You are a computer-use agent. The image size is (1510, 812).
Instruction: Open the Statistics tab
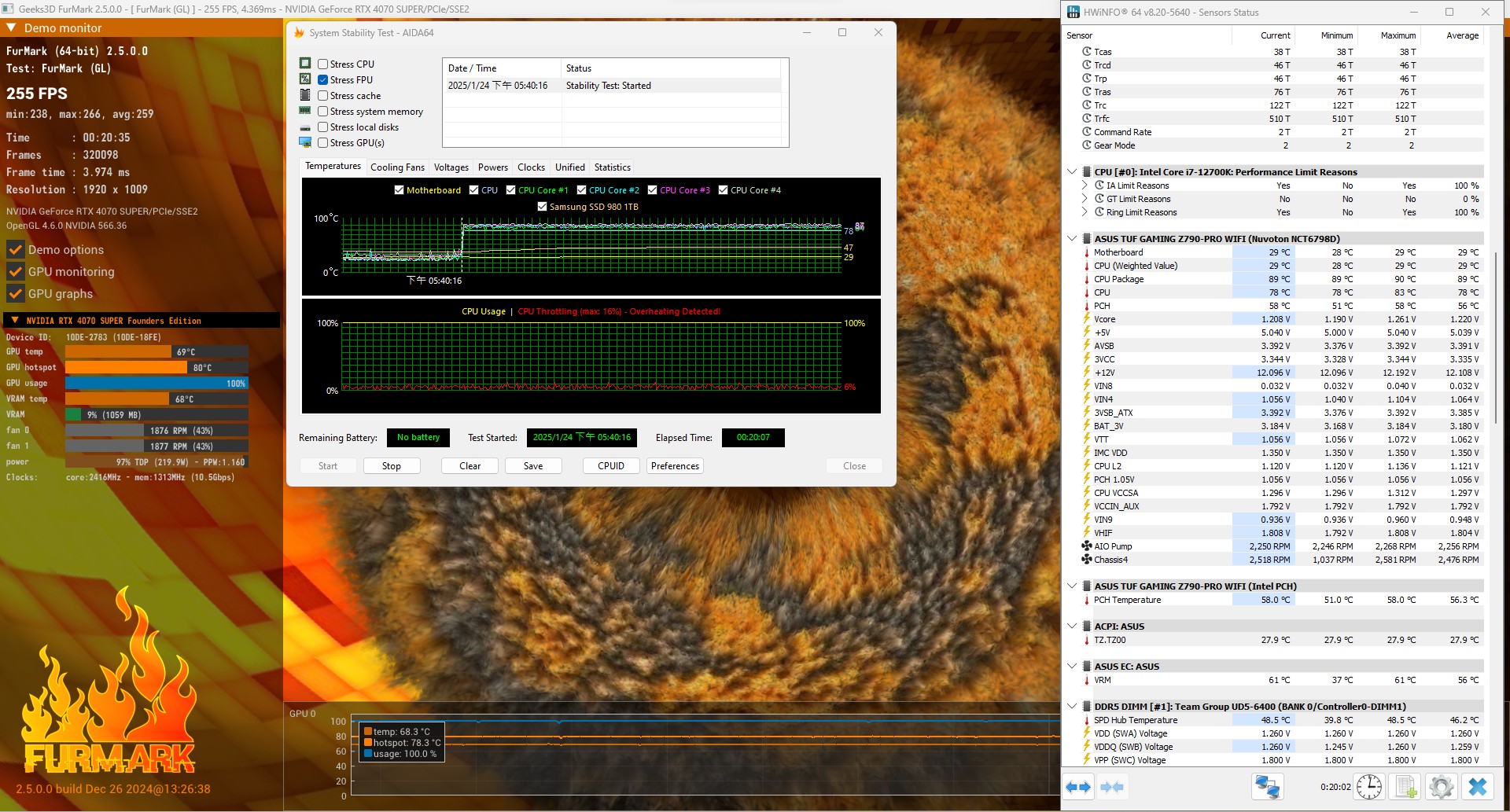613,167
